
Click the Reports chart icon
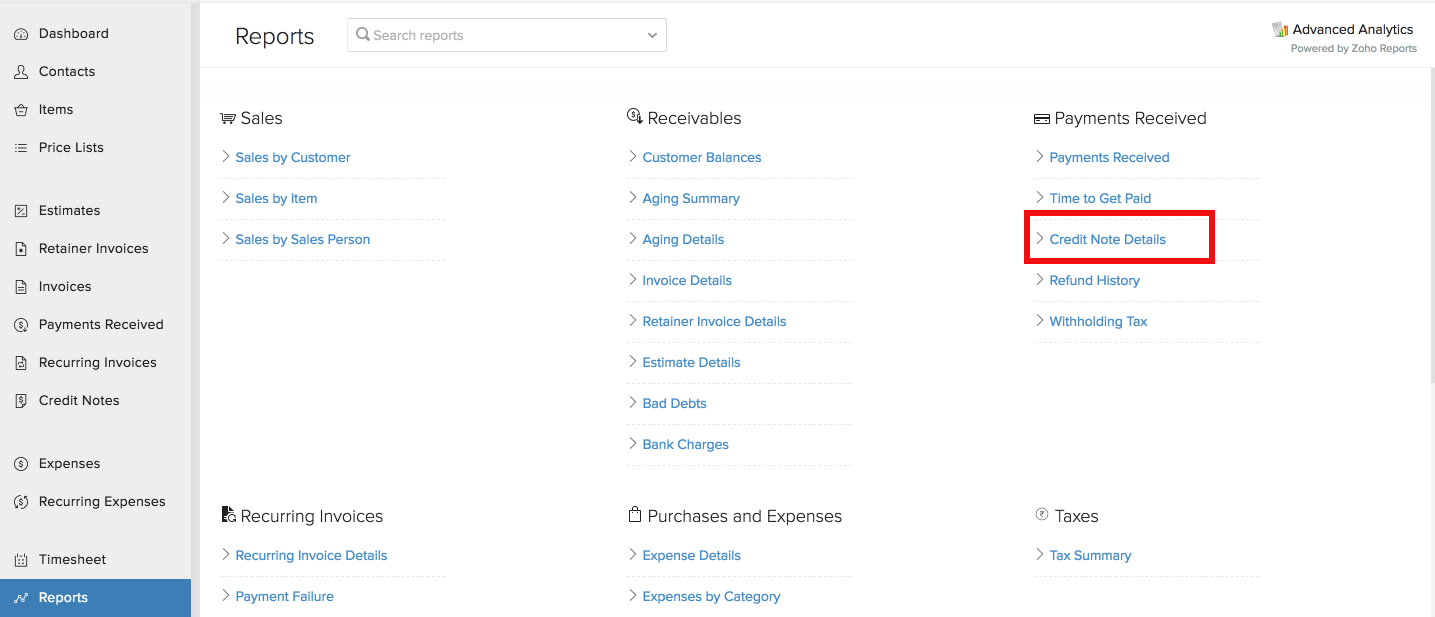(x=21, y=598)
